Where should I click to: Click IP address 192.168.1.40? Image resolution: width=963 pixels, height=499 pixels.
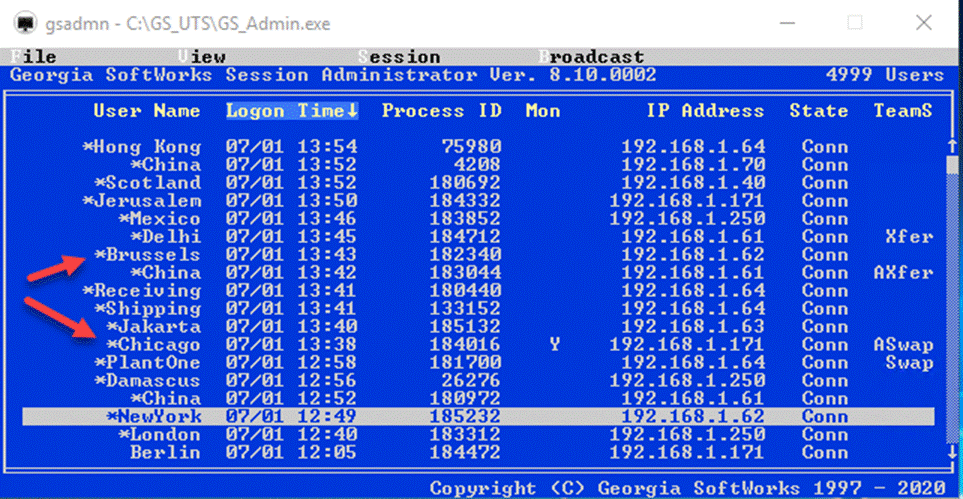pos(693,183)
